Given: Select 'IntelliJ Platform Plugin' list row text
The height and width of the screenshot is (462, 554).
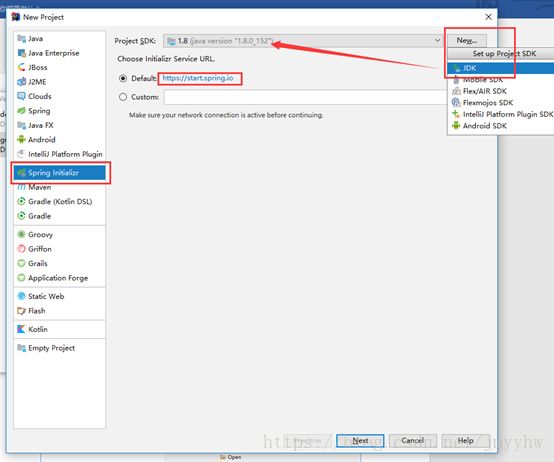Looking at the screenshot, I should (65, 154).
